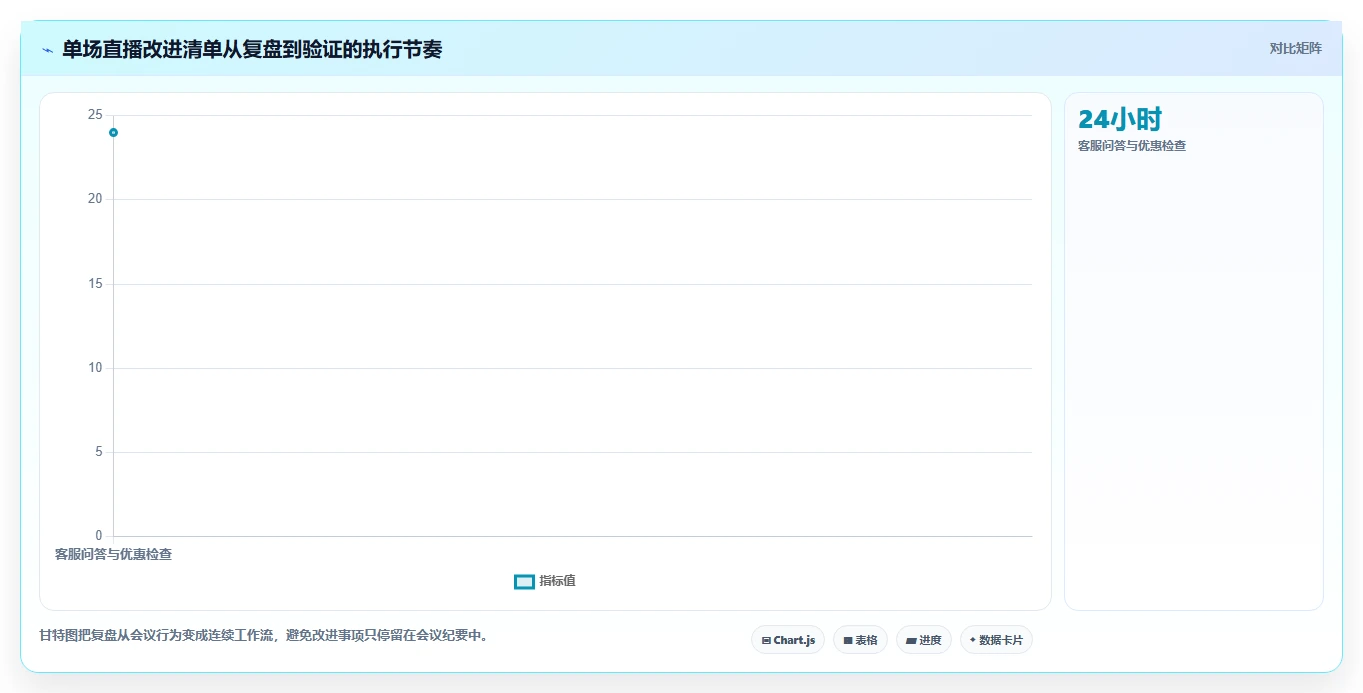Click the data point at value 24

point(114,132)
